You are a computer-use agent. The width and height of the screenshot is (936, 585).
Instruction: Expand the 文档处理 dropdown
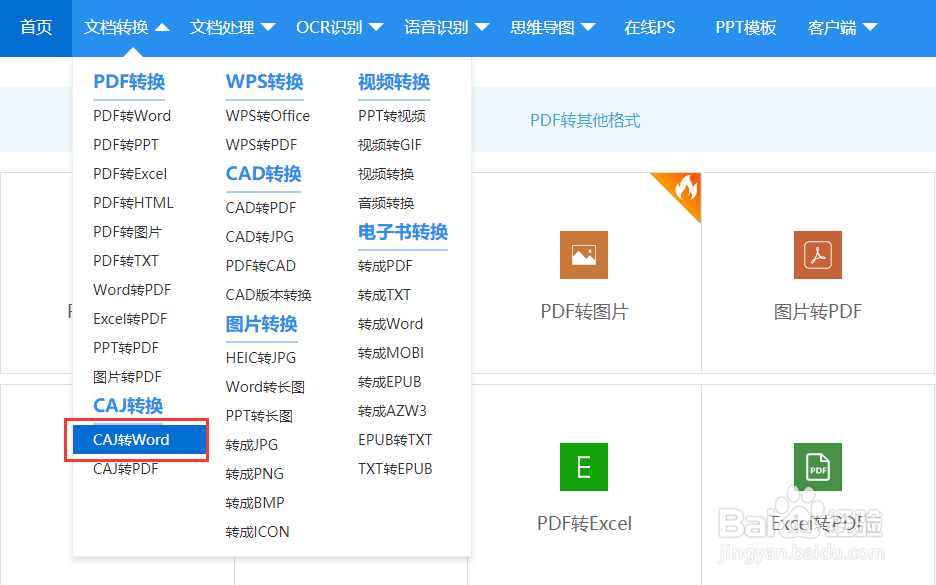(x=232, y=27)
